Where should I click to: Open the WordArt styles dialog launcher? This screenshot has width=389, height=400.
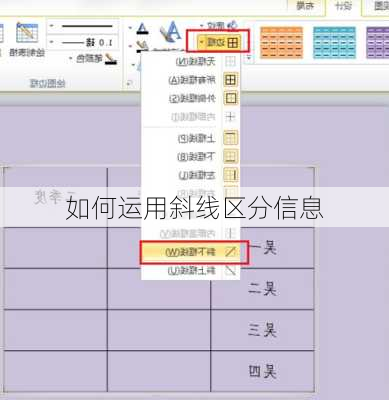tap(129, 84)
